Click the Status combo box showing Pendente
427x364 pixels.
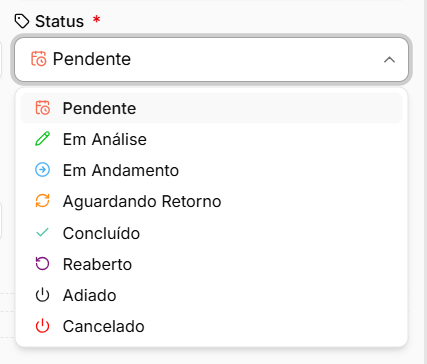pyautogui.click(x=211, y=59)
